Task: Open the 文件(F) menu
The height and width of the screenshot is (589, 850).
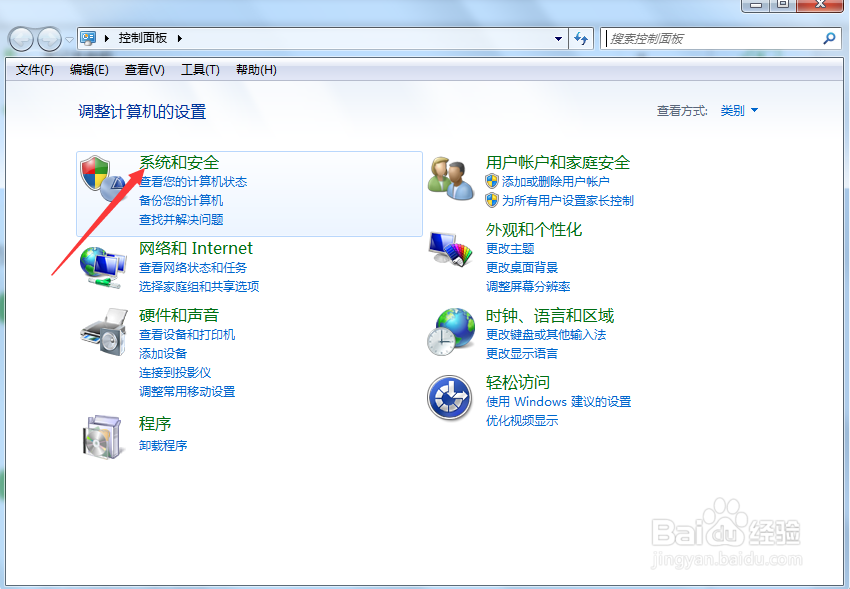Action: (x=35, y=70)
